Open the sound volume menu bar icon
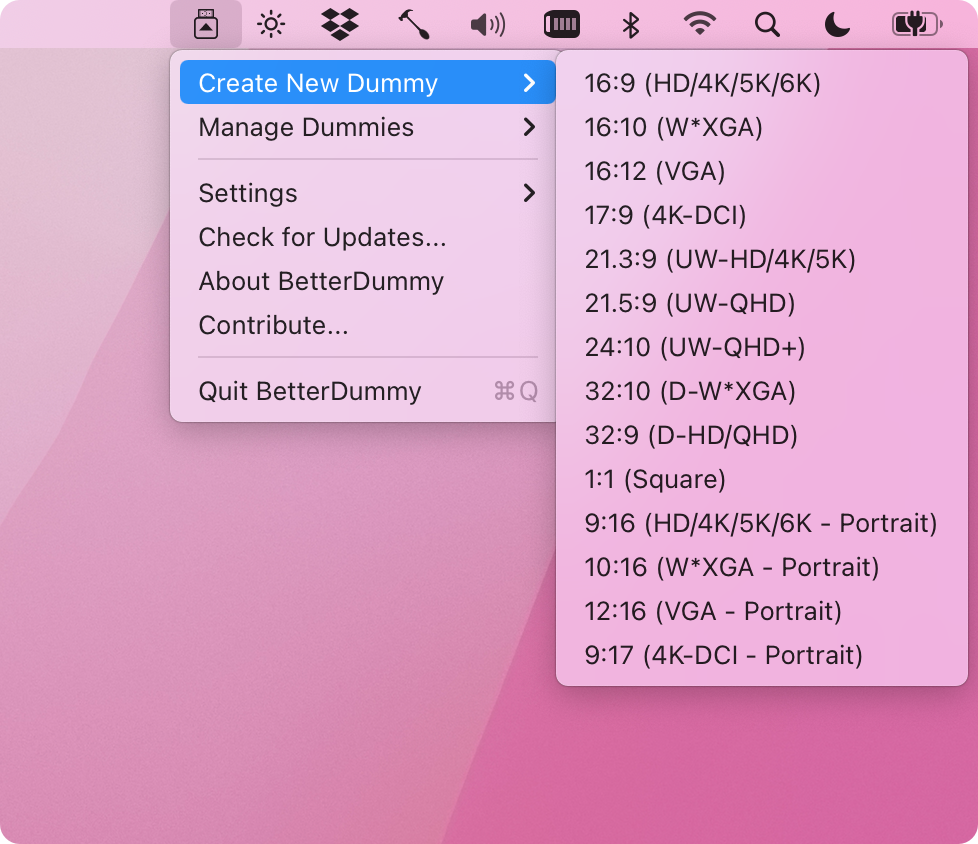This screenshot has height=844, width=978. [x=487, y=25]
